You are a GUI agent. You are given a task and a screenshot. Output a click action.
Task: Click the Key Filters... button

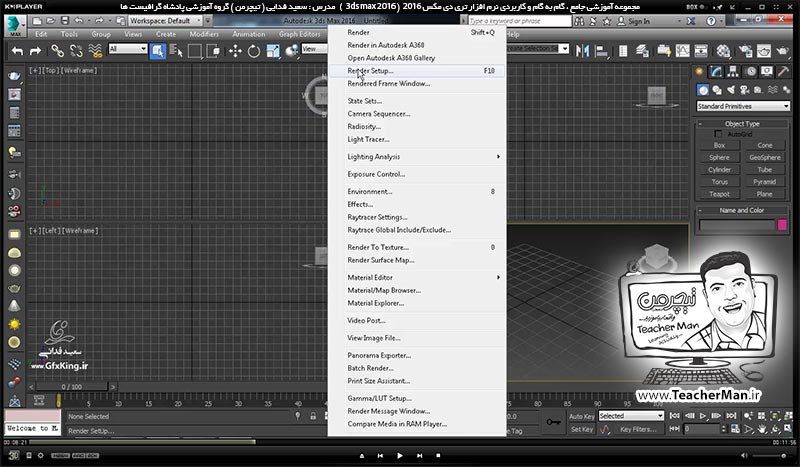coord(638,429)
